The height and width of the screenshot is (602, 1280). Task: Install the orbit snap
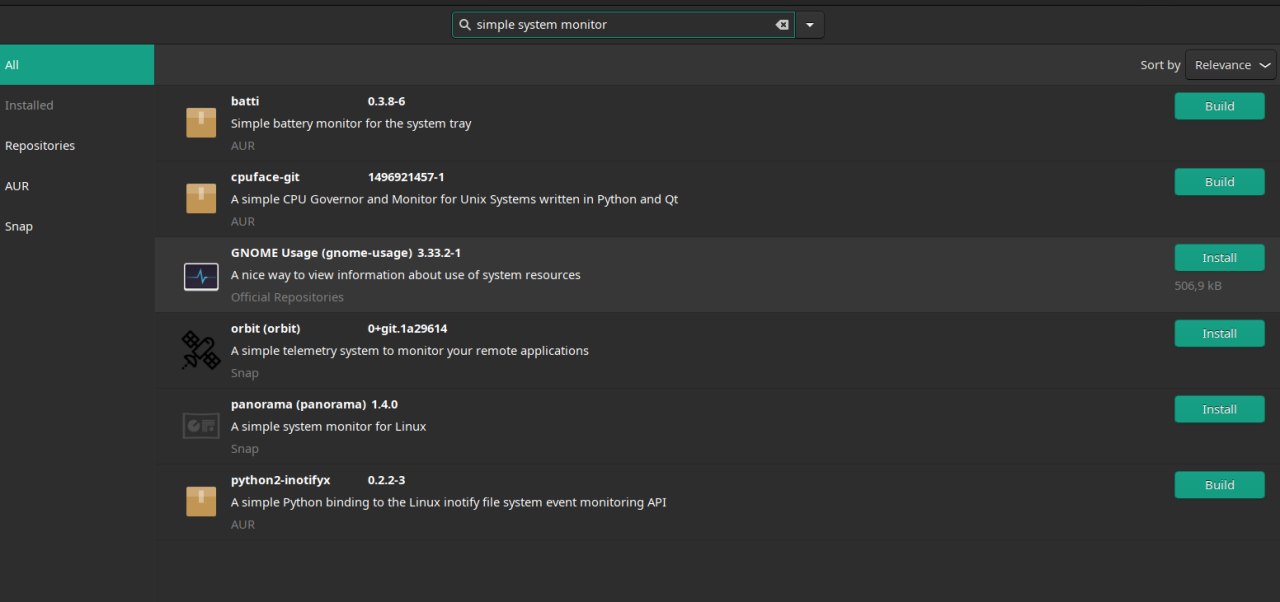coord(1219,334)
